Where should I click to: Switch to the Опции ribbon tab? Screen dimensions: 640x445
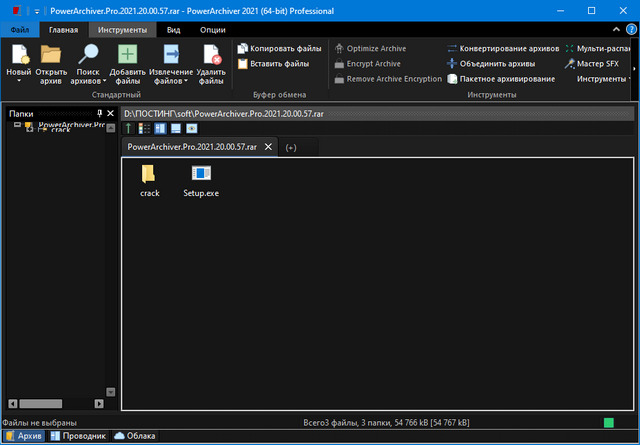point(212,30)
